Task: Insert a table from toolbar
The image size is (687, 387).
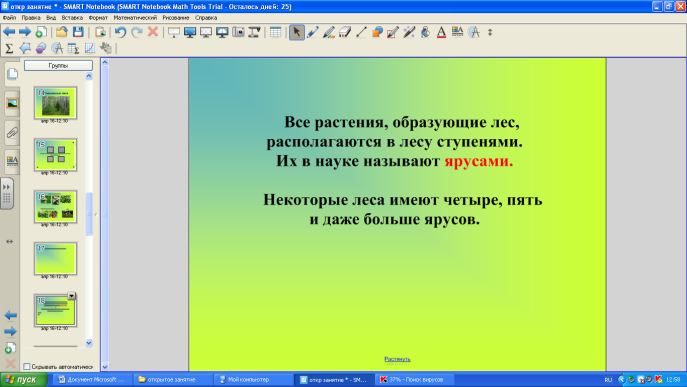Action: point(276,32)
